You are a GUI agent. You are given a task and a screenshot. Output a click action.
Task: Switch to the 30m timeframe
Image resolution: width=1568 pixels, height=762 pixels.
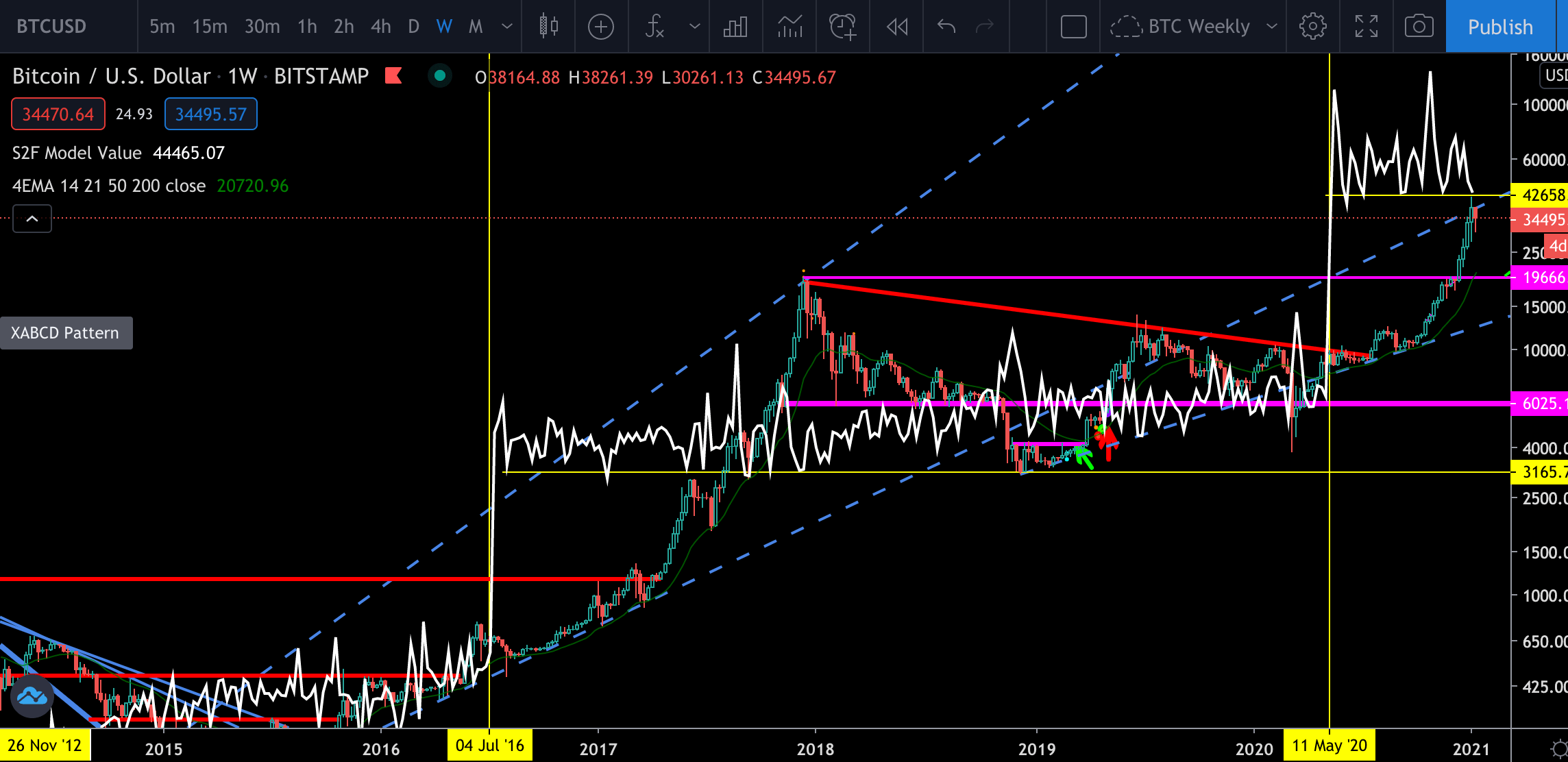pyautogui.click(x=262, y=27)
